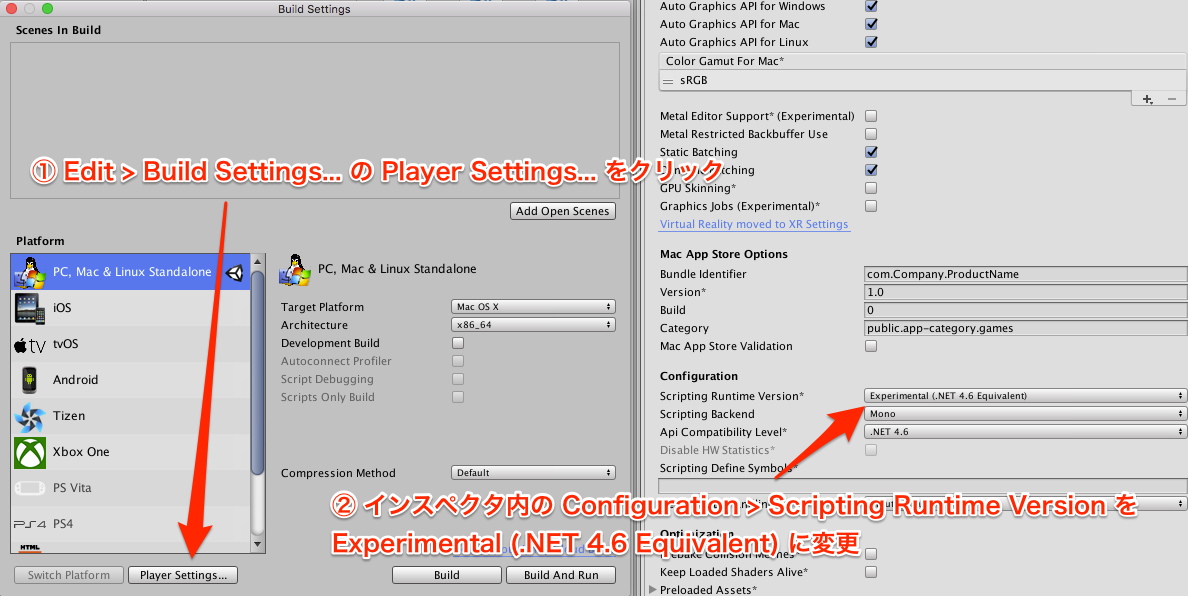The image size is (1188, 596).
Task: Click the Player Settings button
Action: click(183, 575)
